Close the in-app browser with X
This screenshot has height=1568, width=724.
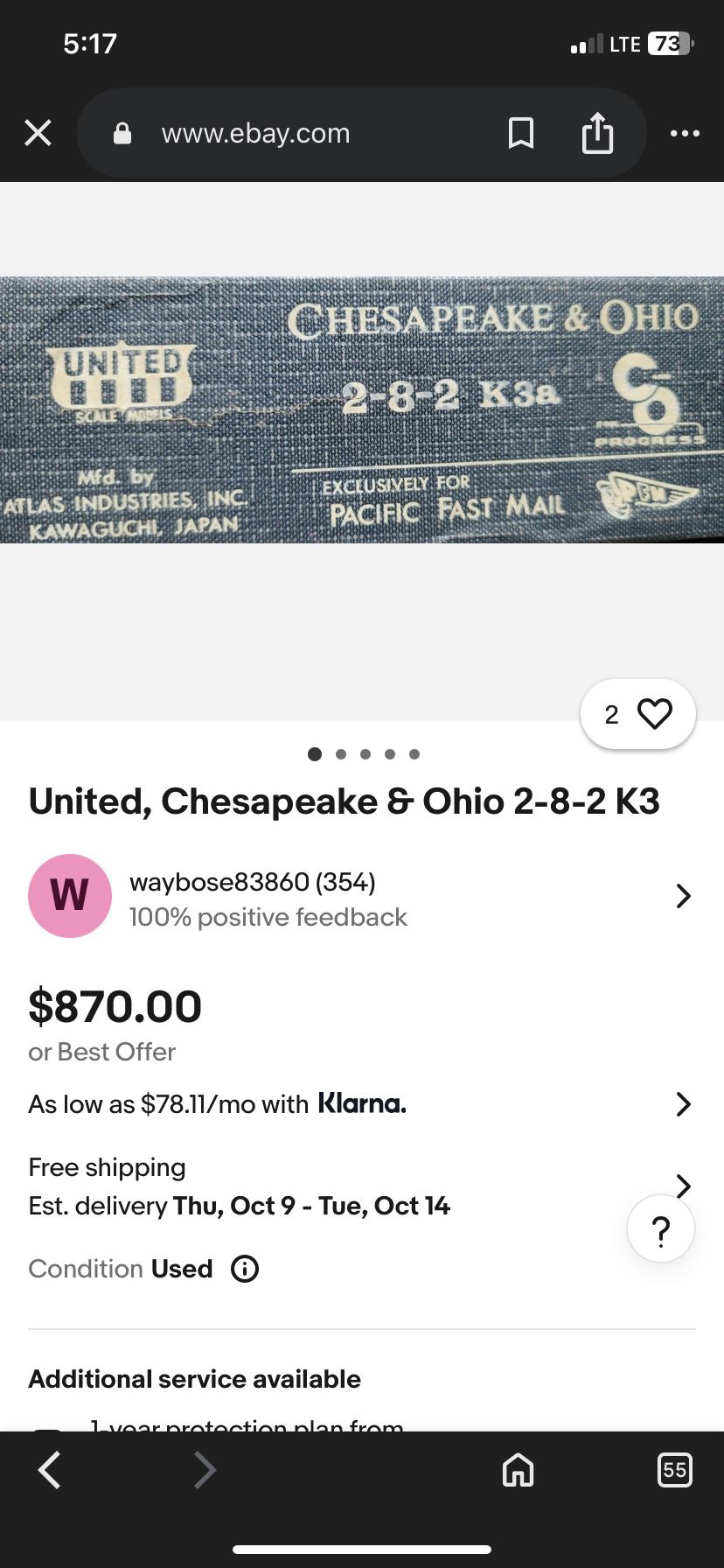pyautogui.click(x=38, y=133)
